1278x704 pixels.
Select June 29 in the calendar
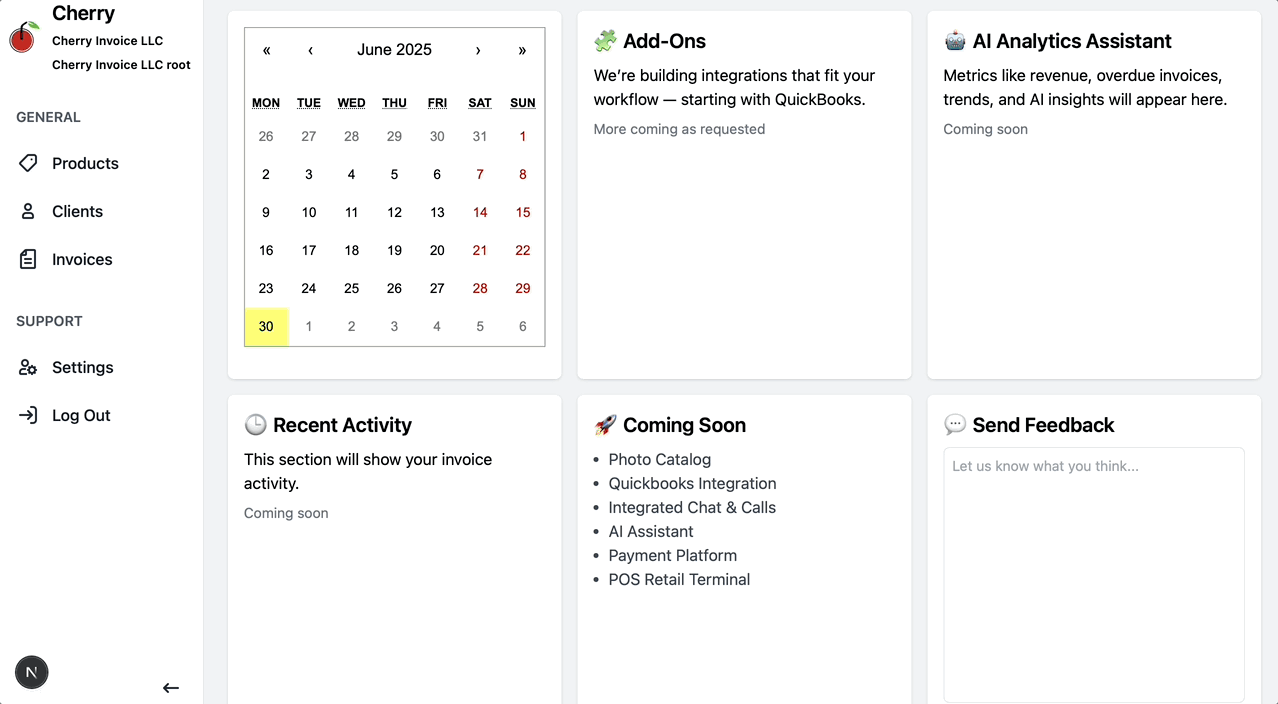(x=522, y=288)
